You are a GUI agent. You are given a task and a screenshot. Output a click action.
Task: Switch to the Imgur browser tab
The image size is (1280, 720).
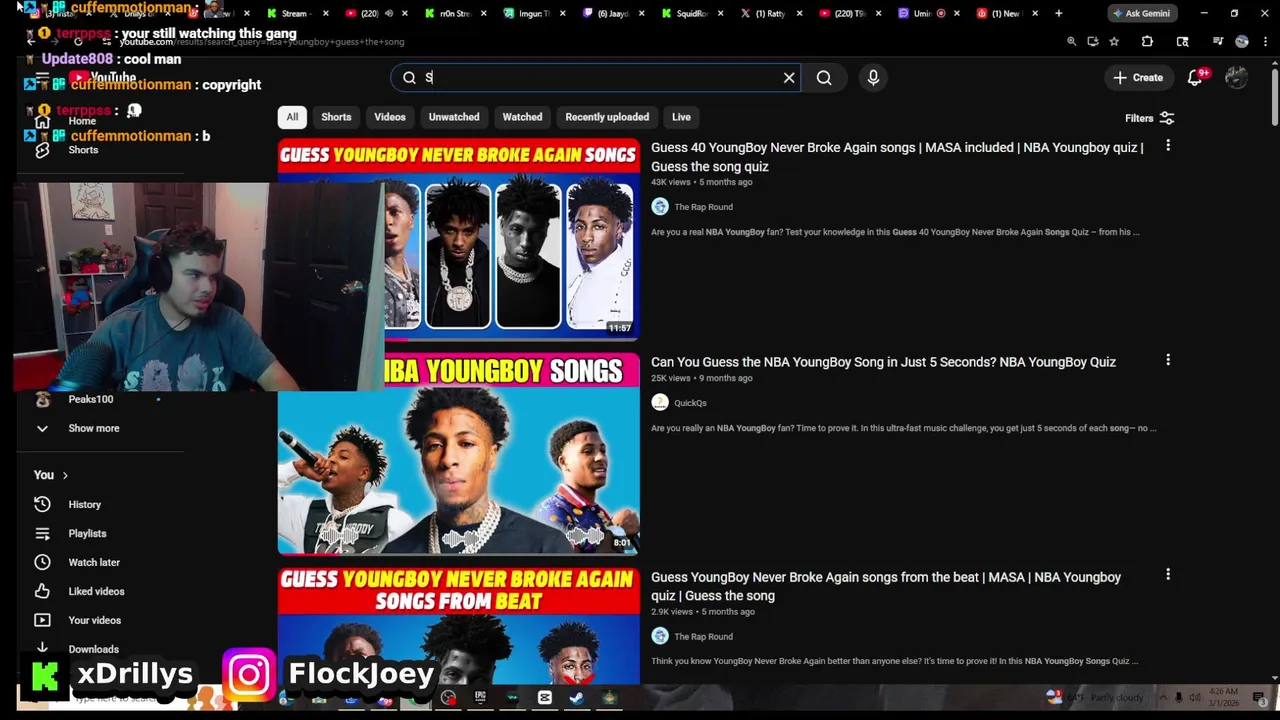[533, 14]
